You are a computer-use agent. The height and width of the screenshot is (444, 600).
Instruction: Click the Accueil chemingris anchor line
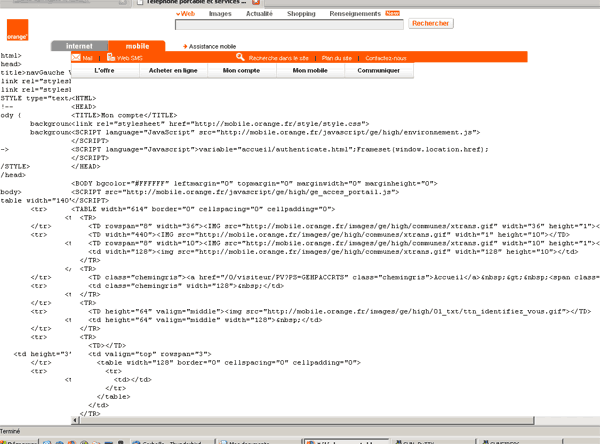pyautogui.click(x=344, y=278)
